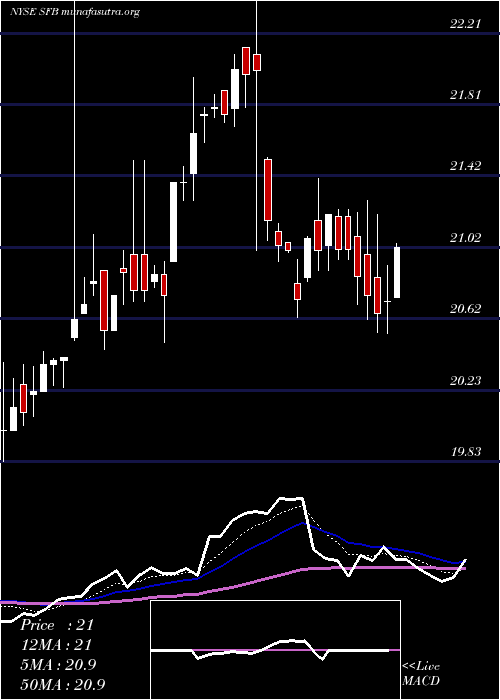The image size is (500, 700).
Task: Click the <<Live MACD label
Action: coord(421,674)
